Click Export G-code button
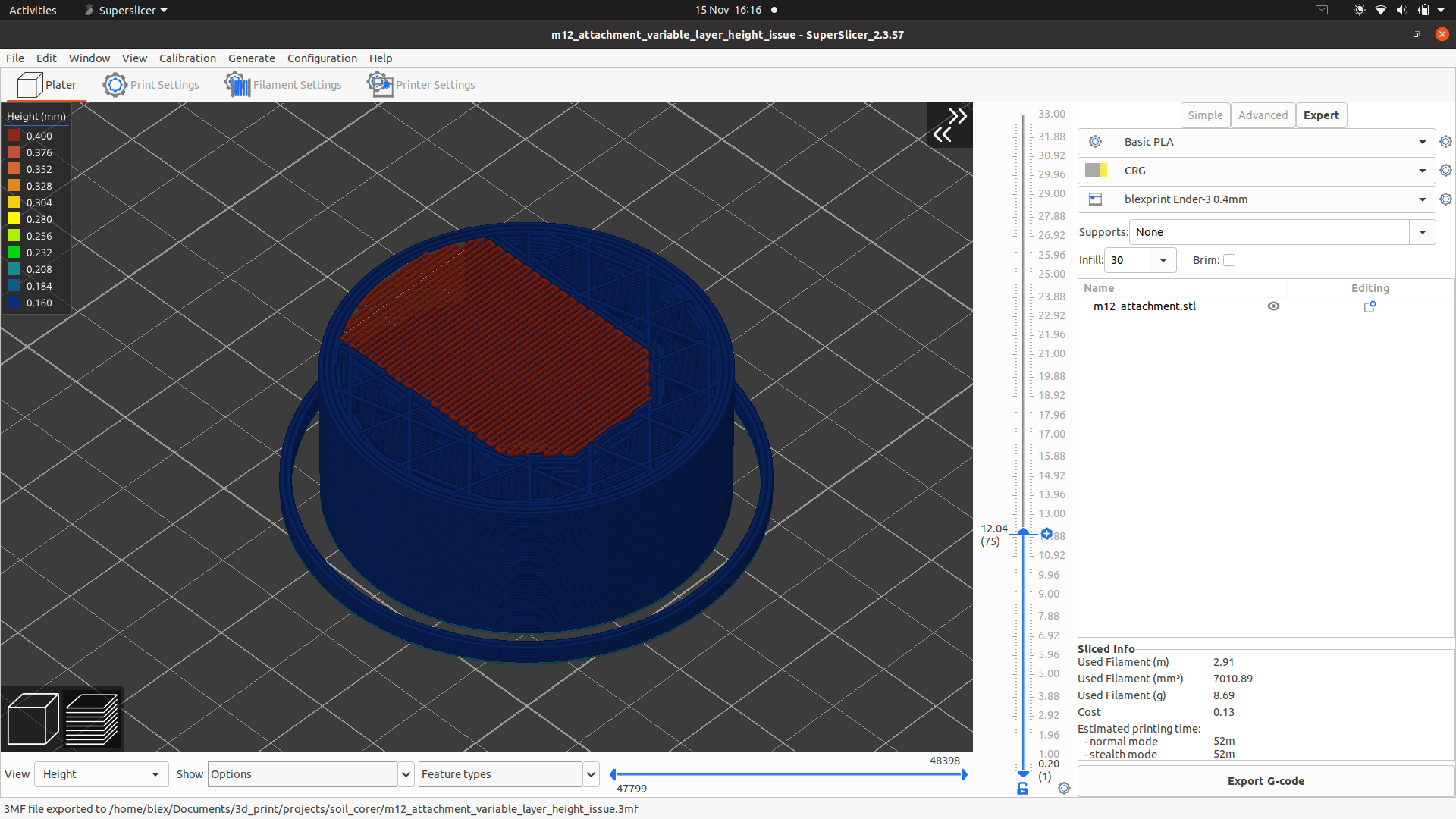The width and height of the screenshot is (1456, 819). pos(1266,781)
